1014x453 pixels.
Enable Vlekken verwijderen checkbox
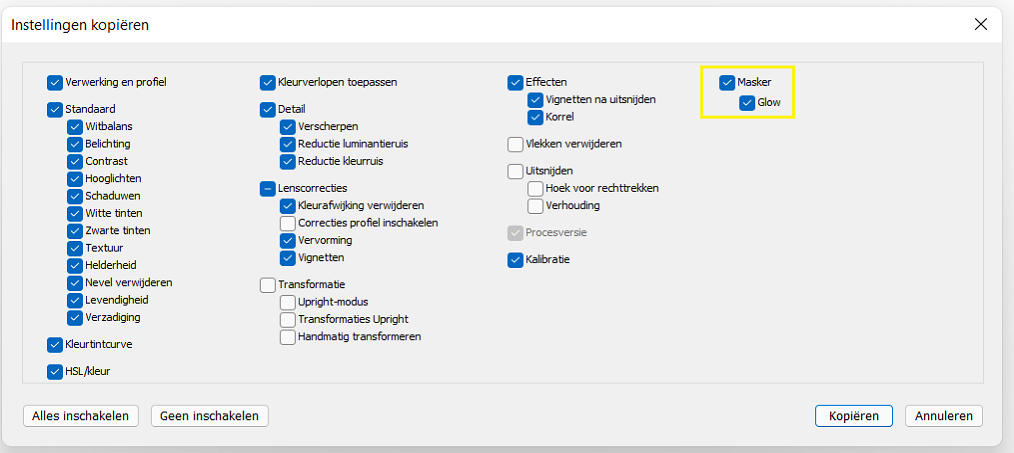(x=516, y=144)
